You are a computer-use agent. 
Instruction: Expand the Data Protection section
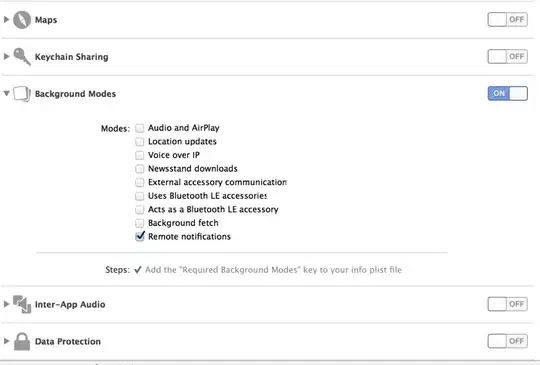point(6,341)
